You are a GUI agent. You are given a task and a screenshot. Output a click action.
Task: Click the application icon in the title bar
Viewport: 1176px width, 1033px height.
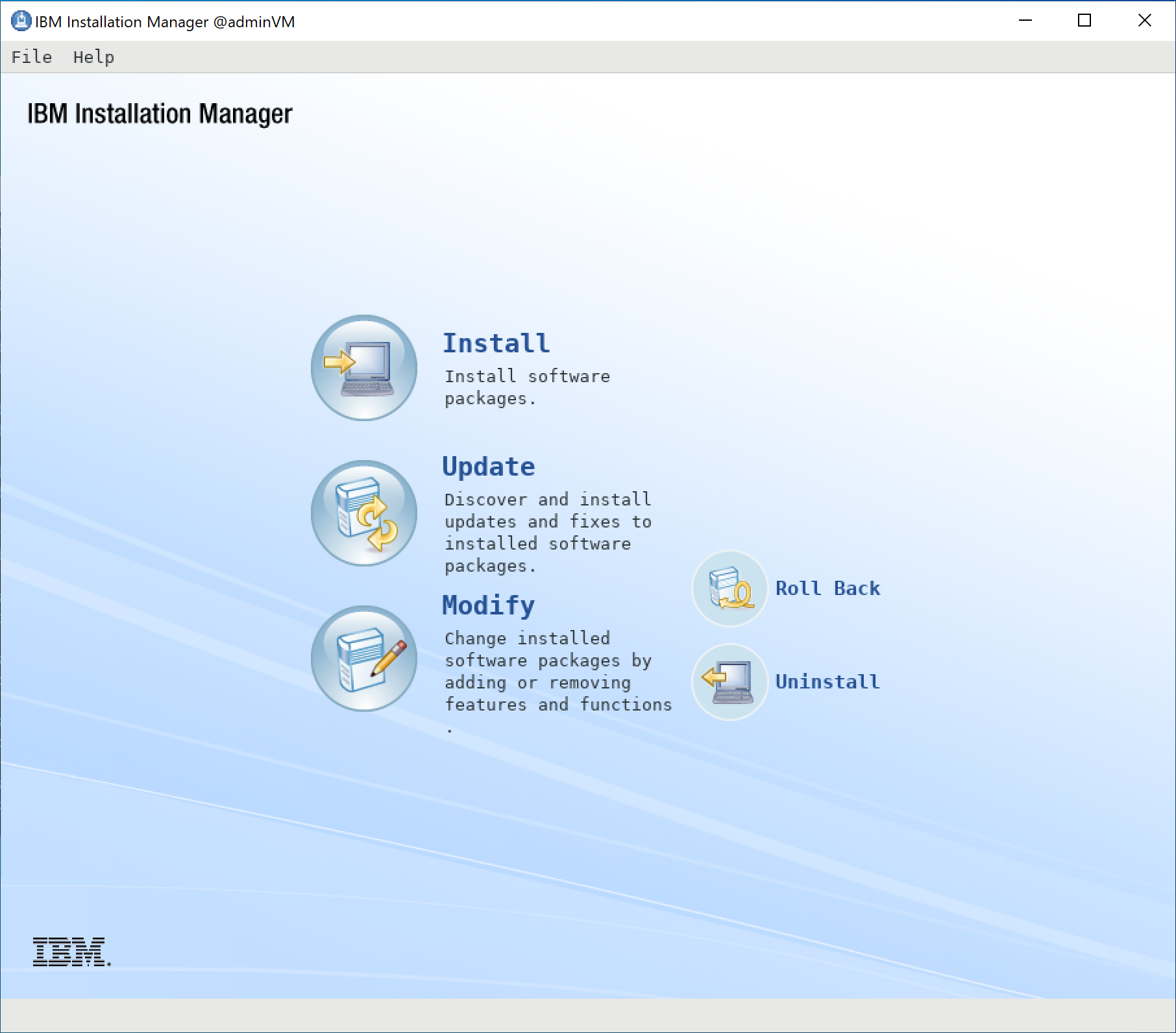(21, 21)
